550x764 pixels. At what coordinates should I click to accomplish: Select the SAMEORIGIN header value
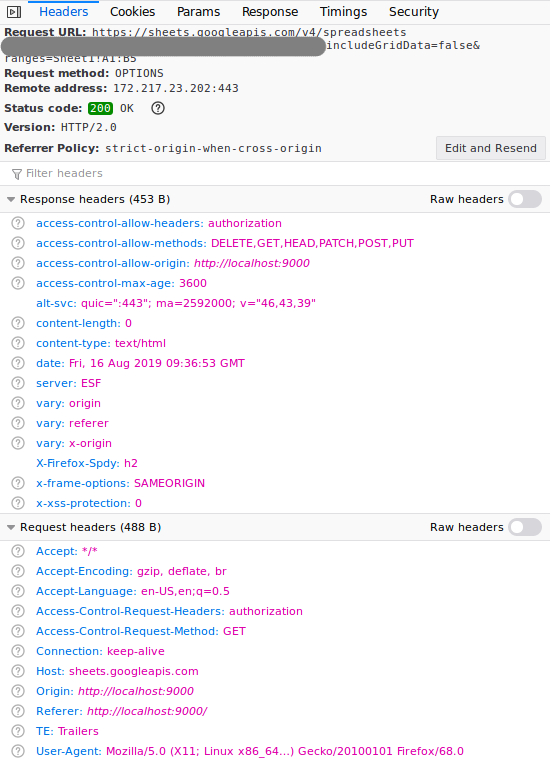point(170,483)
